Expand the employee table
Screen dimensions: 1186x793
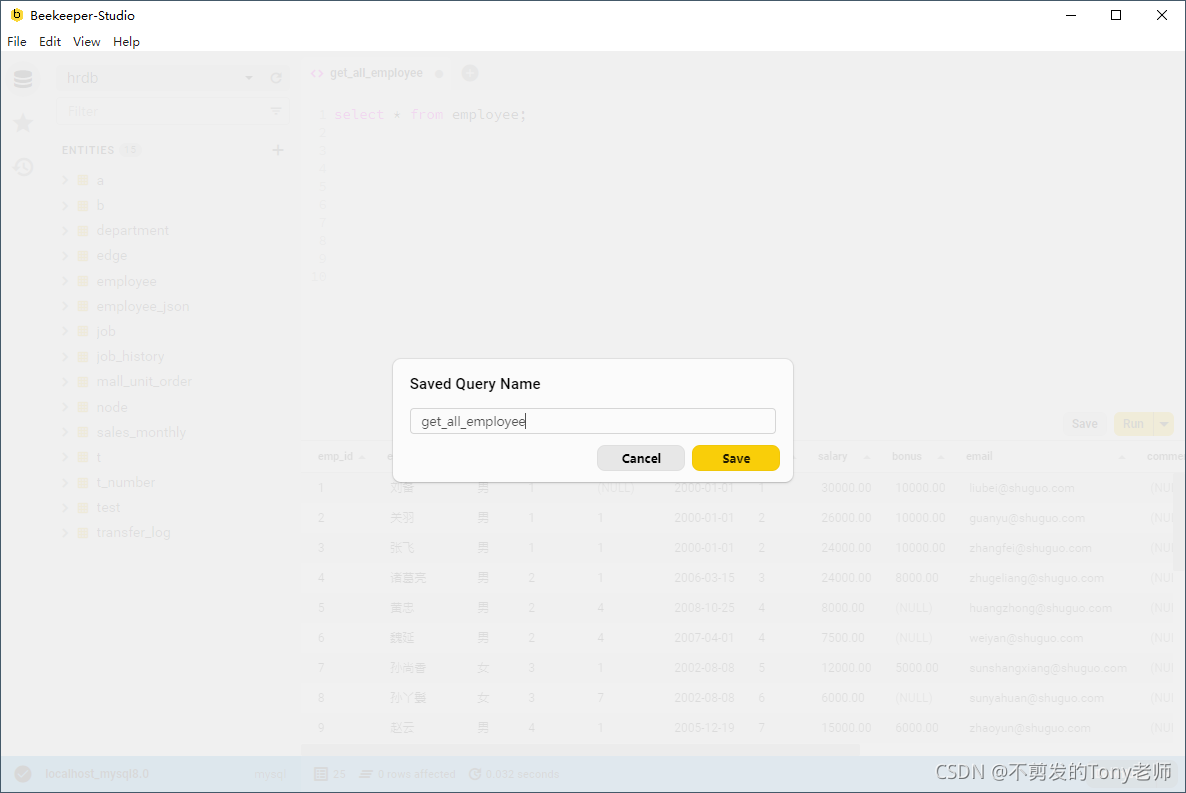click(65, 281)
